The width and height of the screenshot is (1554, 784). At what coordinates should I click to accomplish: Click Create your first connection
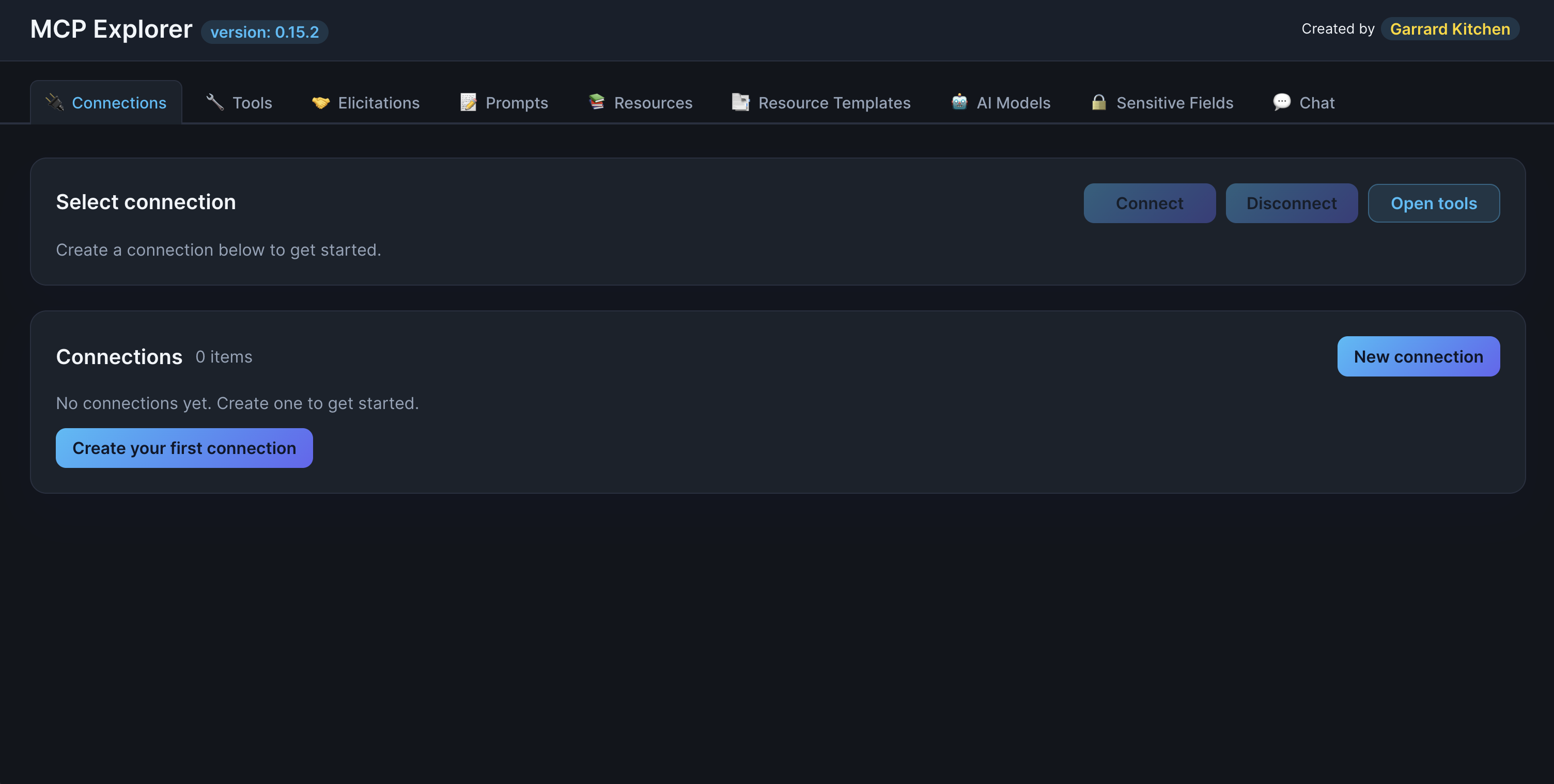coord(184,448)
